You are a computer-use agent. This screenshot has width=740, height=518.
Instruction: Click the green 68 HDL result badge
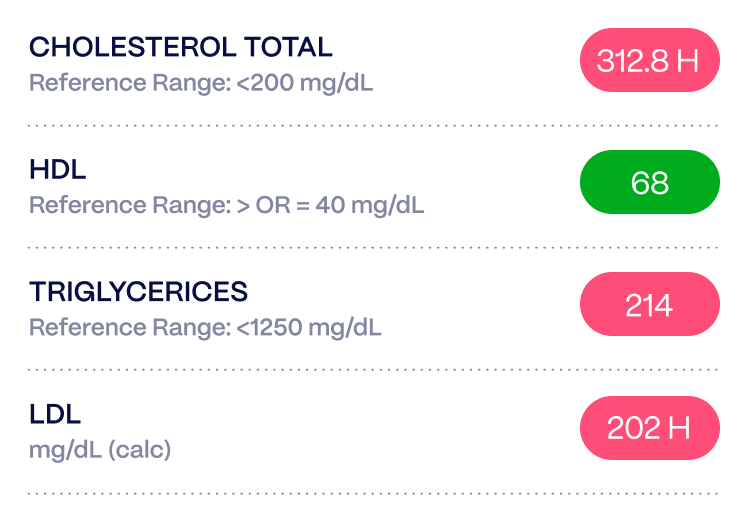point(649,183)
